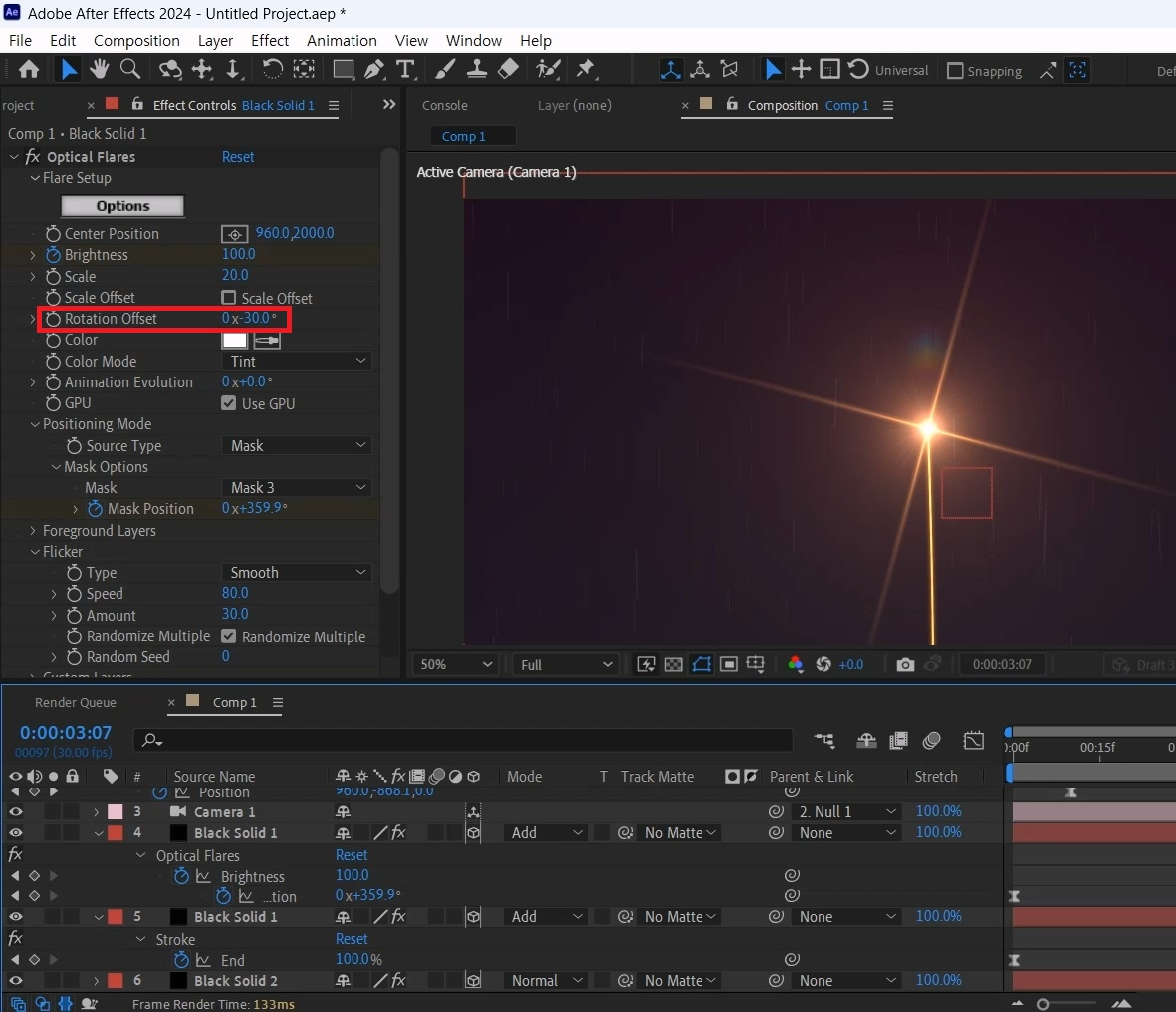Expand the Camera 1 layer twirl
The width and height of the screenshot is (1176, 1012).
pos(96,811)
